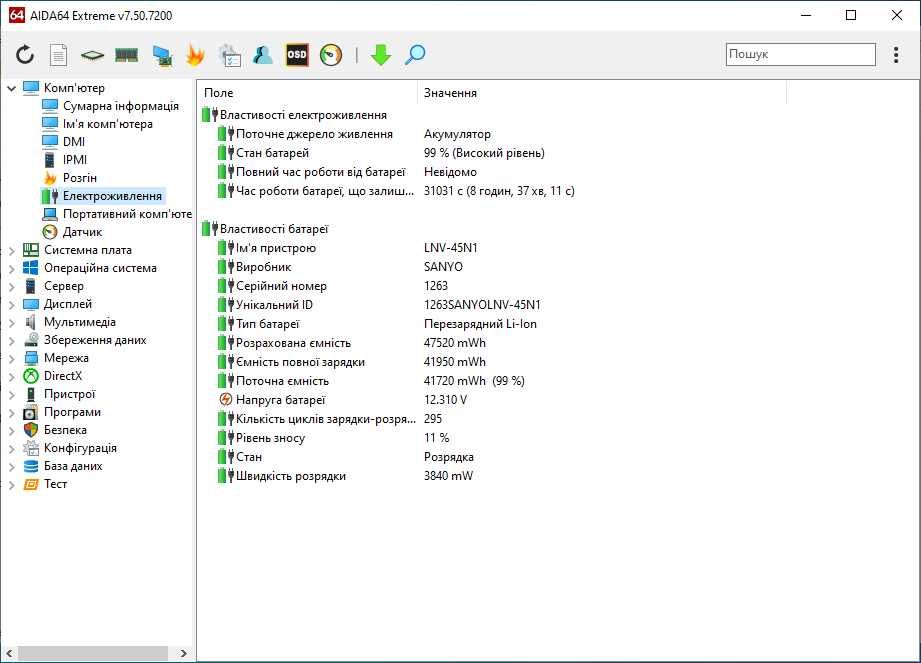Open the OSD panel icon

pyautogui.click(x=297, y=55)
